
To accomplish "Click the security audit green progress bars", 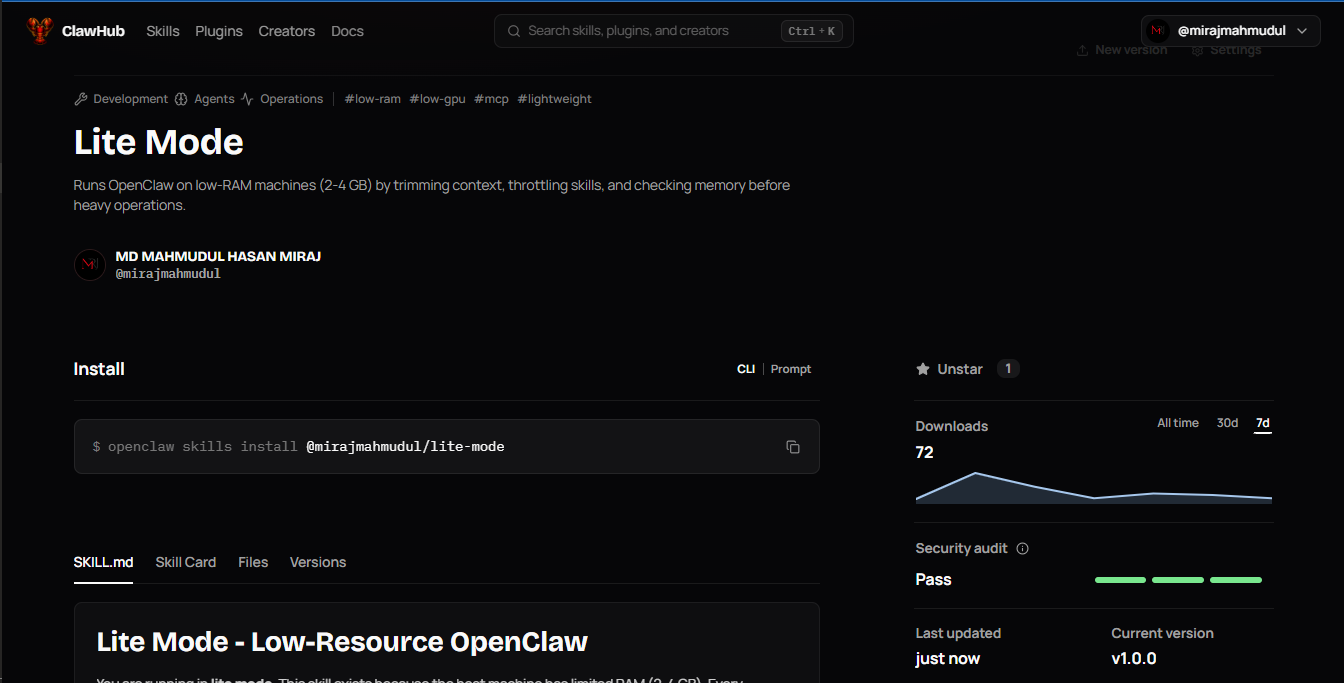I will (x=1178, y=580).
